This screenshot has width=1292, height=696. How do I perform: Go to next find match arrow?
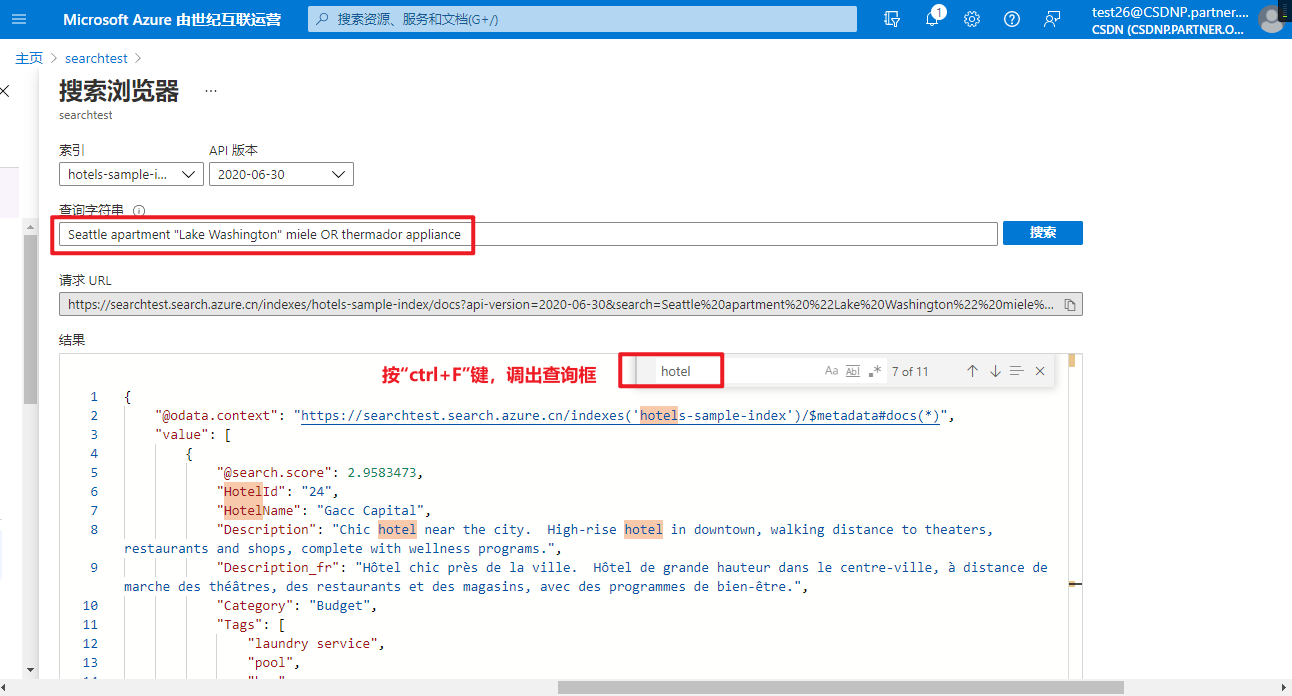coord(995,371)
